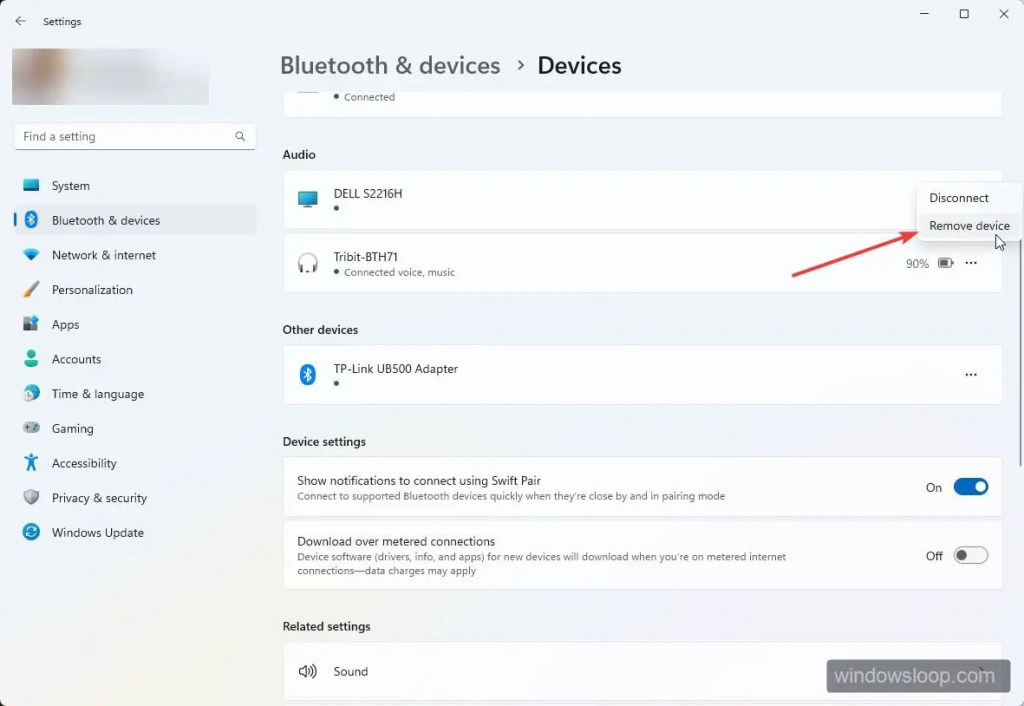Navigate back using Bluetooth & devices breadcrumb
The height and width of the screenshot is (706, 1024).
click(390, 65)
